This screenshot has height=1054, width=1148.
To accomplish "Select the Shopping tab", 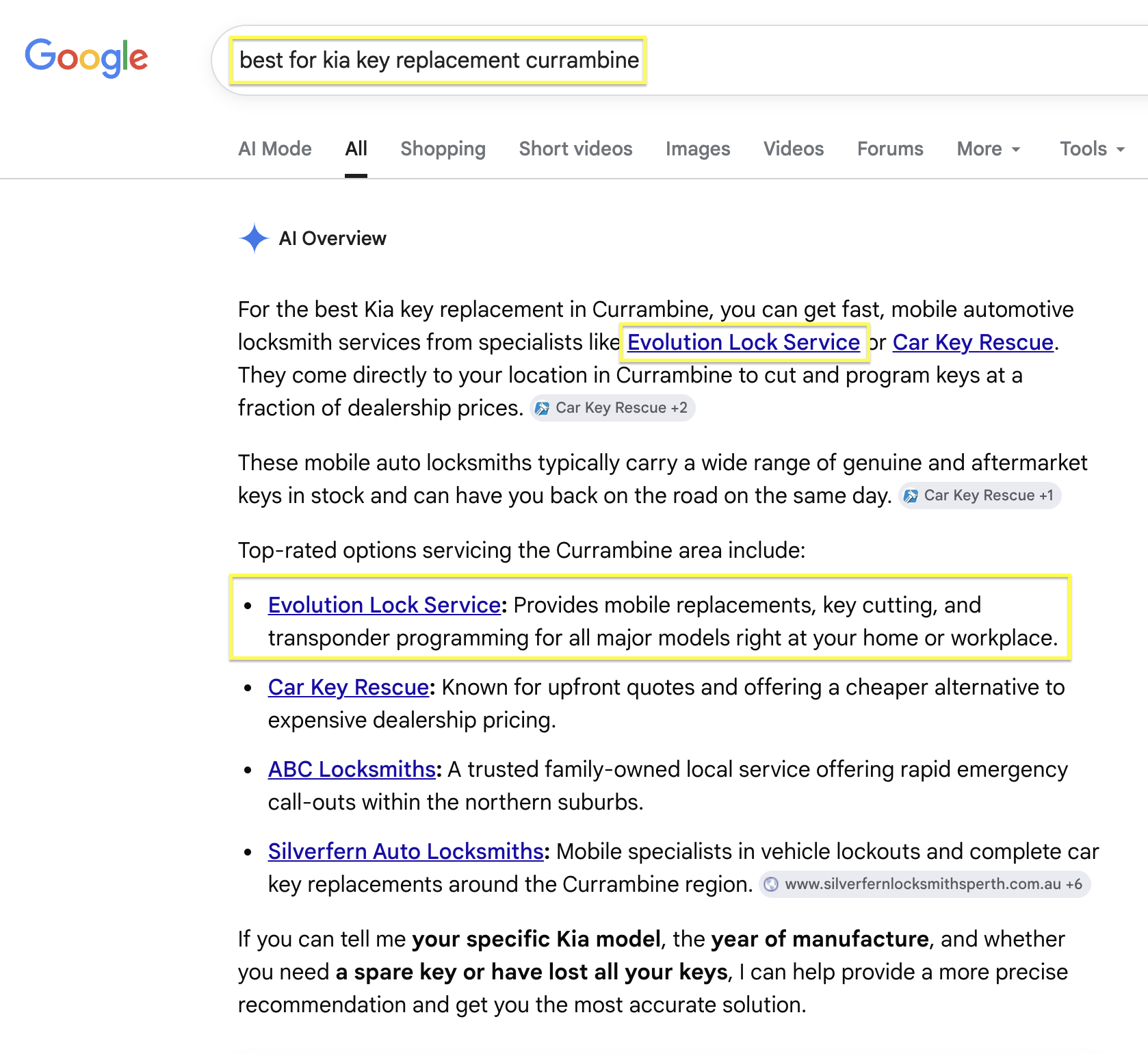I will 443,149.
